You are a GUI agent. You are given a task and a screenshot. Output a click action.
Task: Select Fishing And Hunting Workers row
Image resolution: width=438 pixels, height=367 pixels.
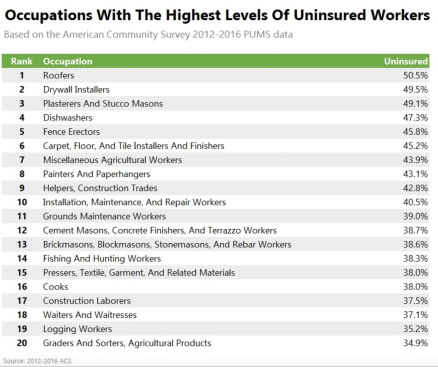point(216,258)
